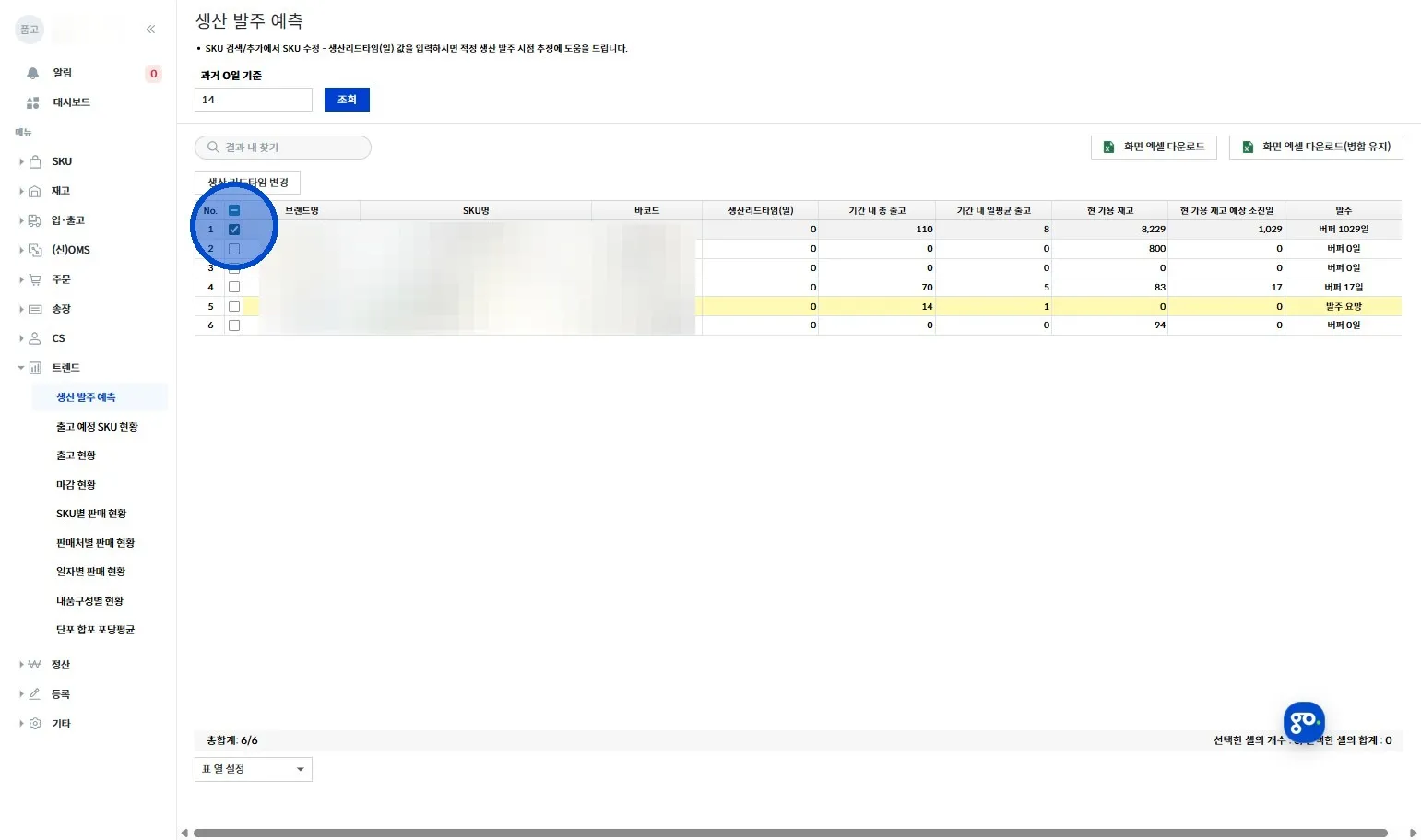Click the 생산리드타임(일) column header
The image size is (1421, 840).
click(x=761, y=210)
